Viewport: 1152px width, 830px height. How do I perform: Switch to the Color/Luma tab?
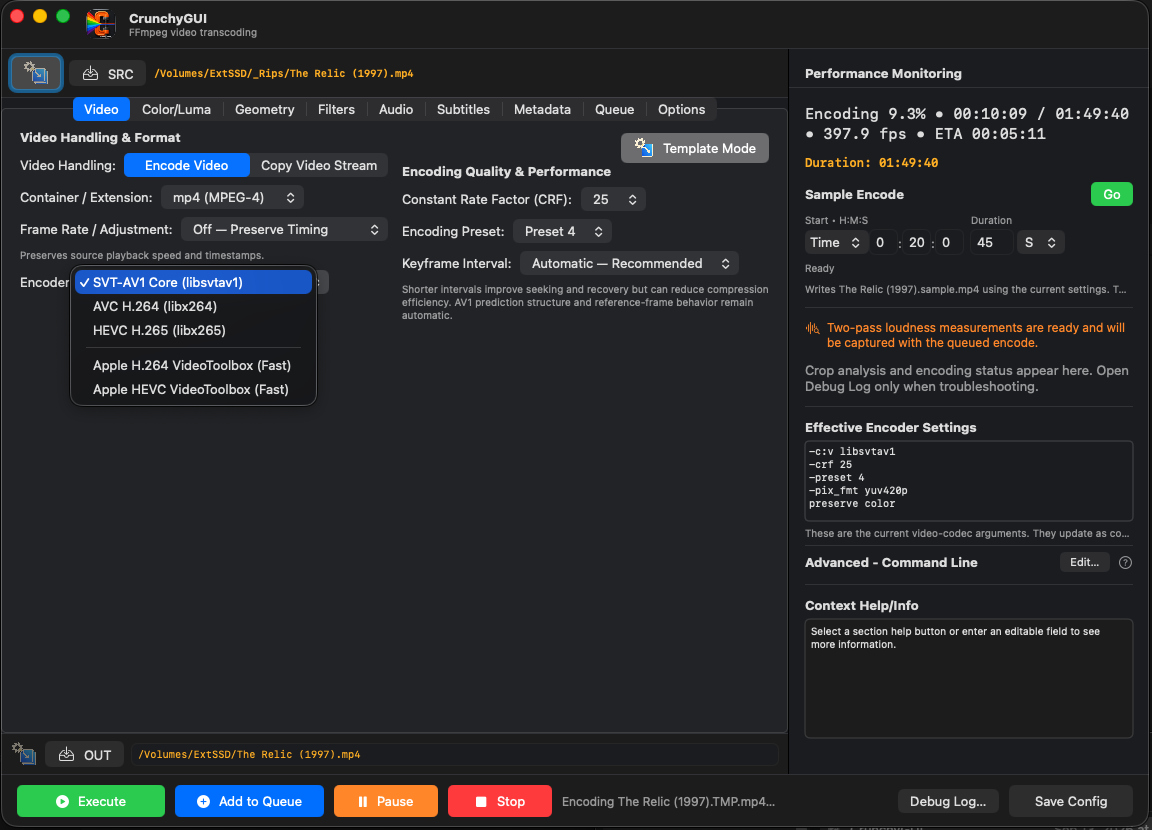click(176, 109)
